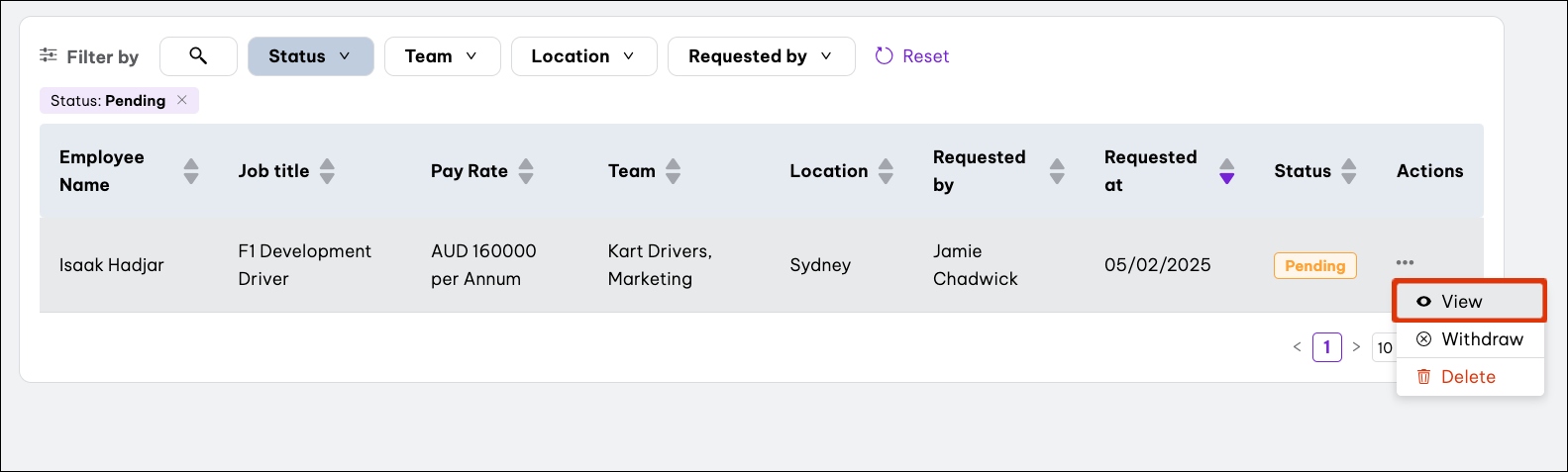Choose Withdraw in the actions menu
Image resolution: width=1568 pixels, height=472 pixels.
(x=1469, y=339)
